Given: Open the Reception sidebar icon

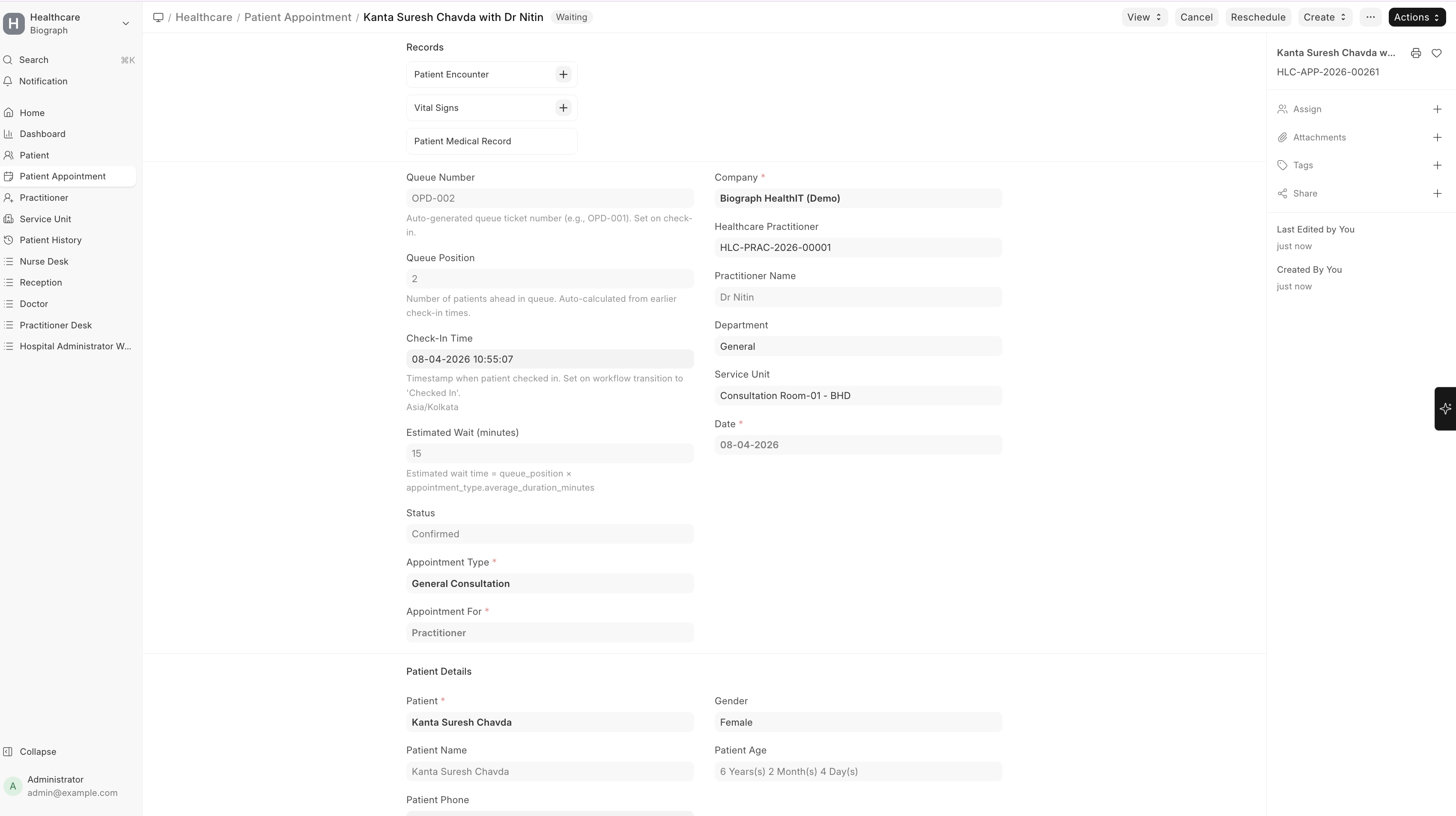Looking at the screenshot, I should click(x=8, y=282).
